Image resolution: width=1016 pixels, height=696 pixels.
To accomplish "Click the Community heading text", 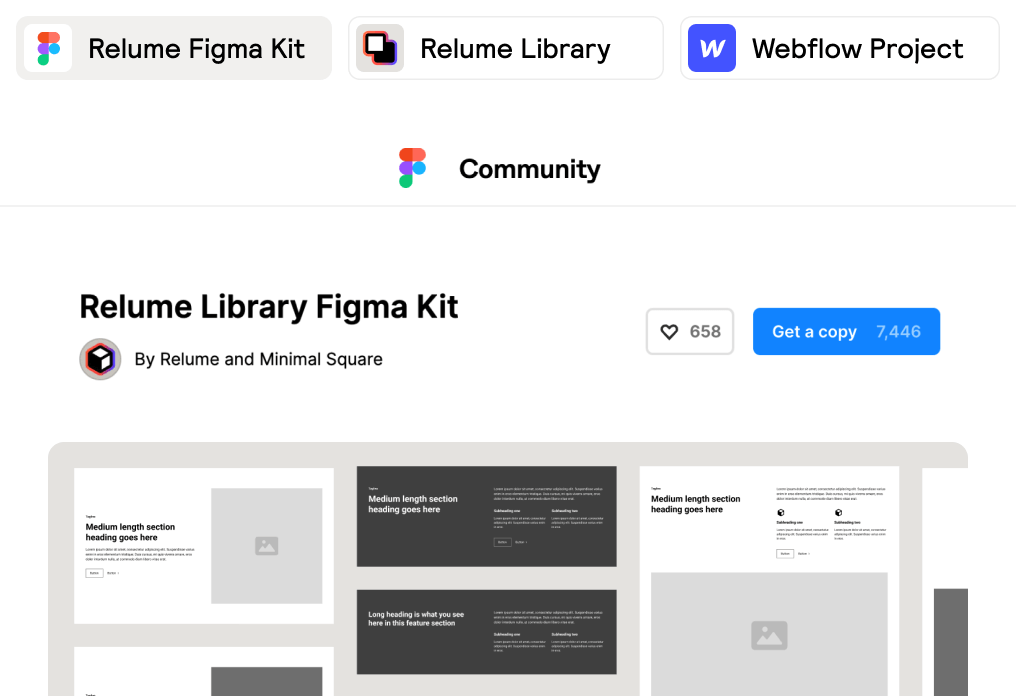I will click(529, 169).
